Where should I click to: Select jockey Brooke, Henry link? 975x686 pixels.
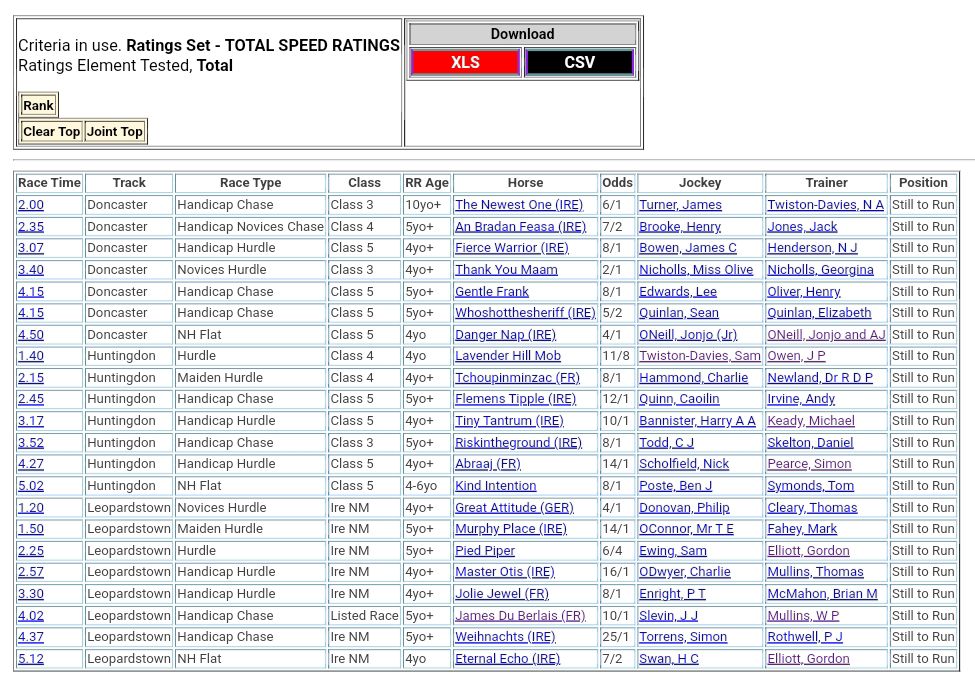[x=679, y=227]
